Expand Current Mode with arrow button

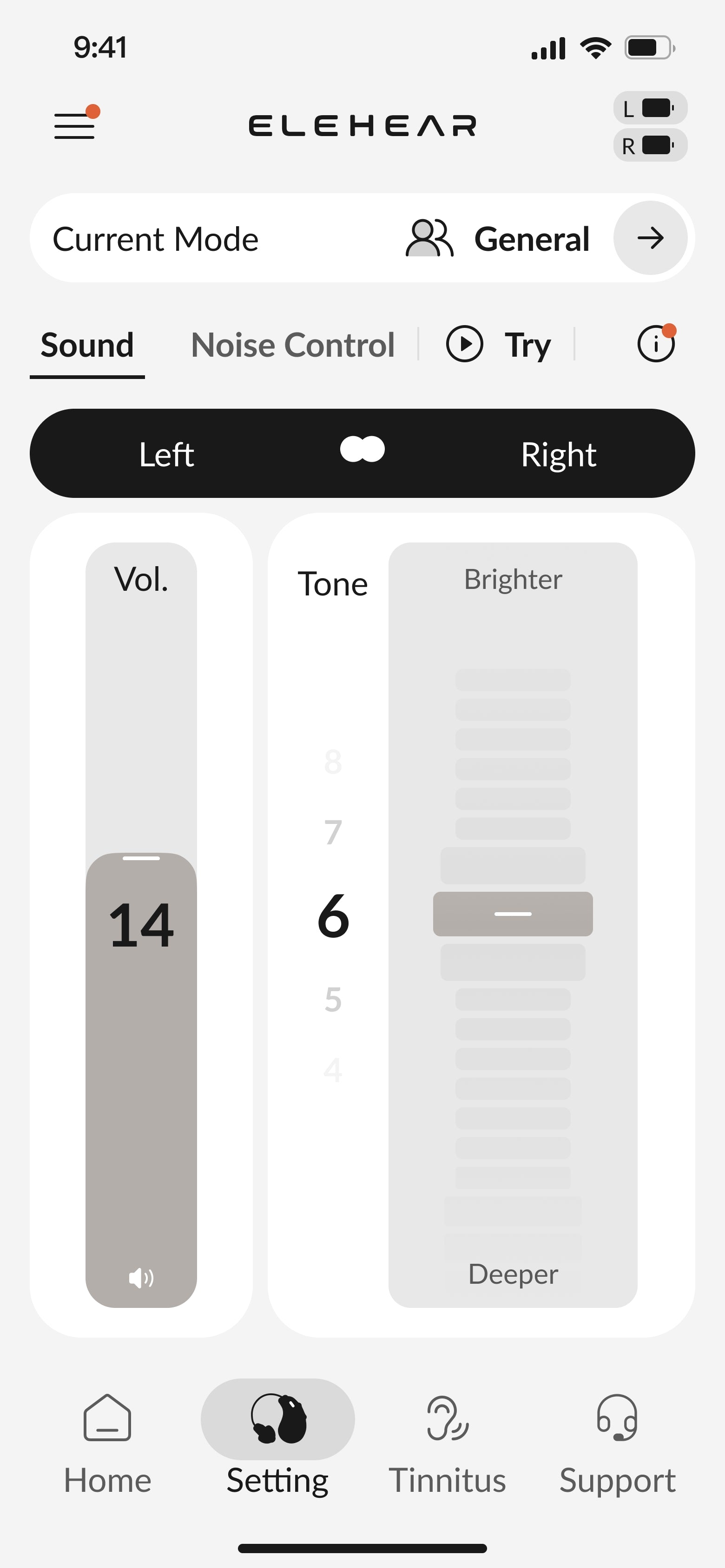click(x=650, y=238)
